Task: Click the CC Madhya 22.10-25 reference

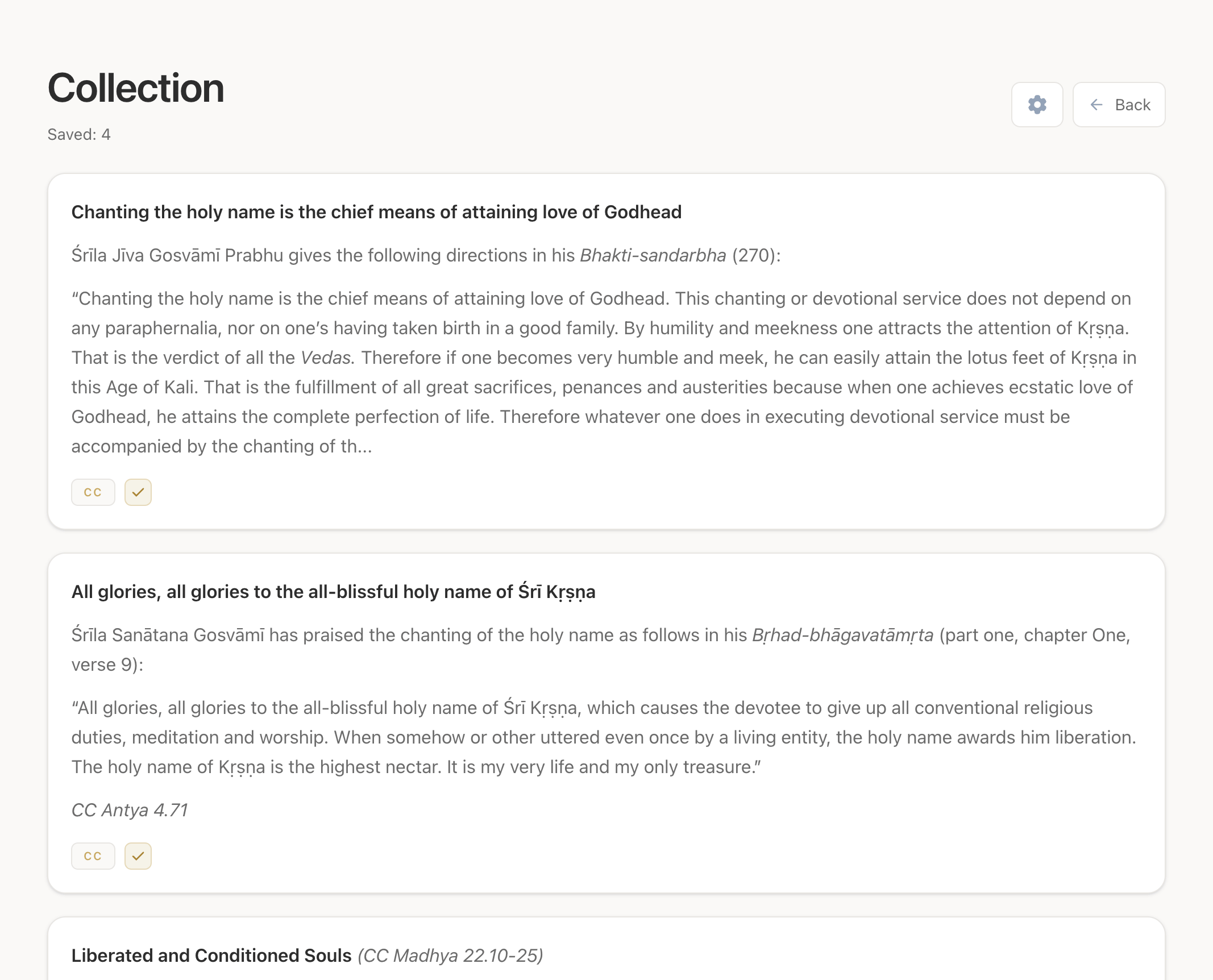Action: click(x=450, y=956)
